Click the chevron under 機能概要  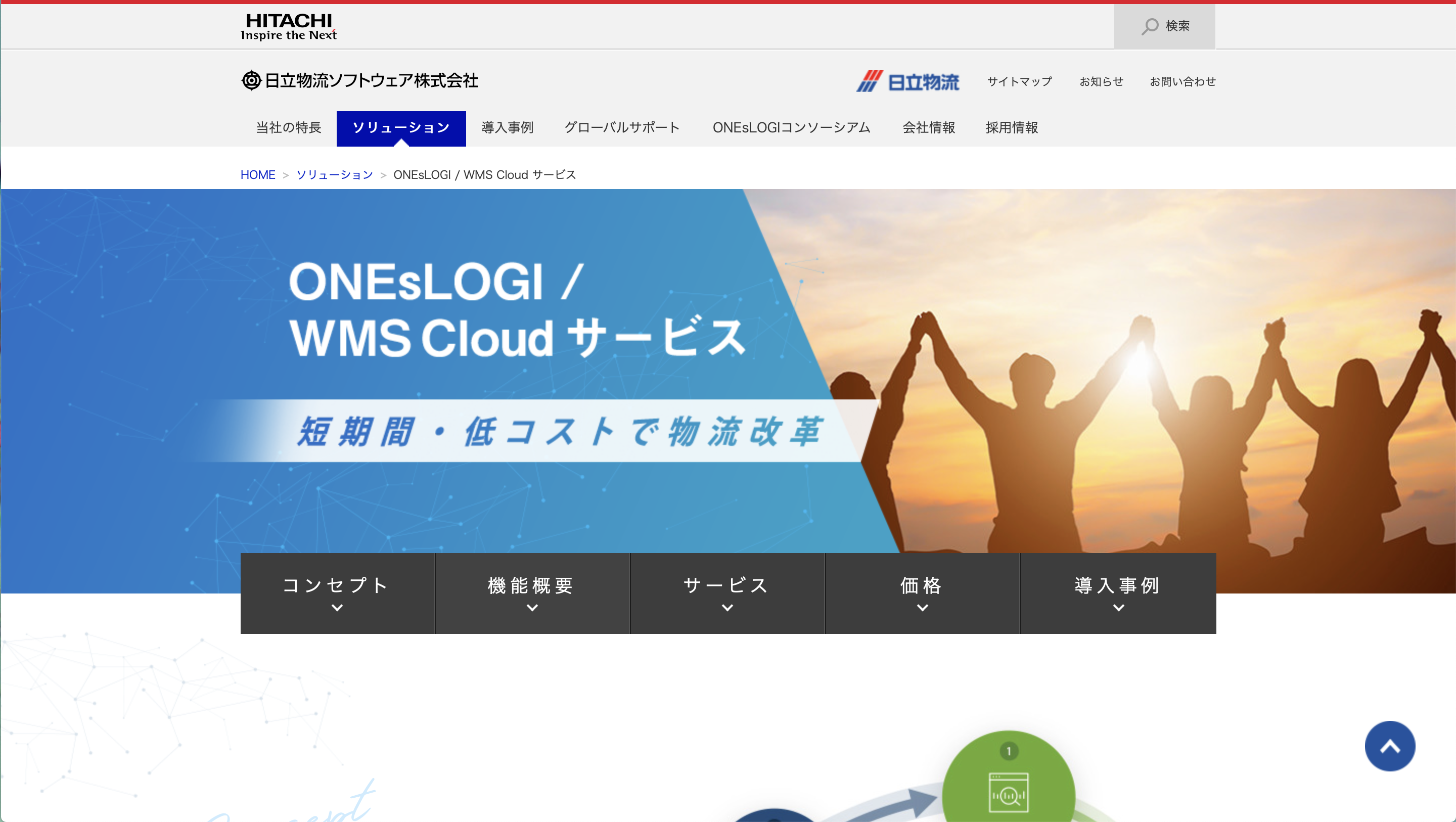click(x=532, y=608)
